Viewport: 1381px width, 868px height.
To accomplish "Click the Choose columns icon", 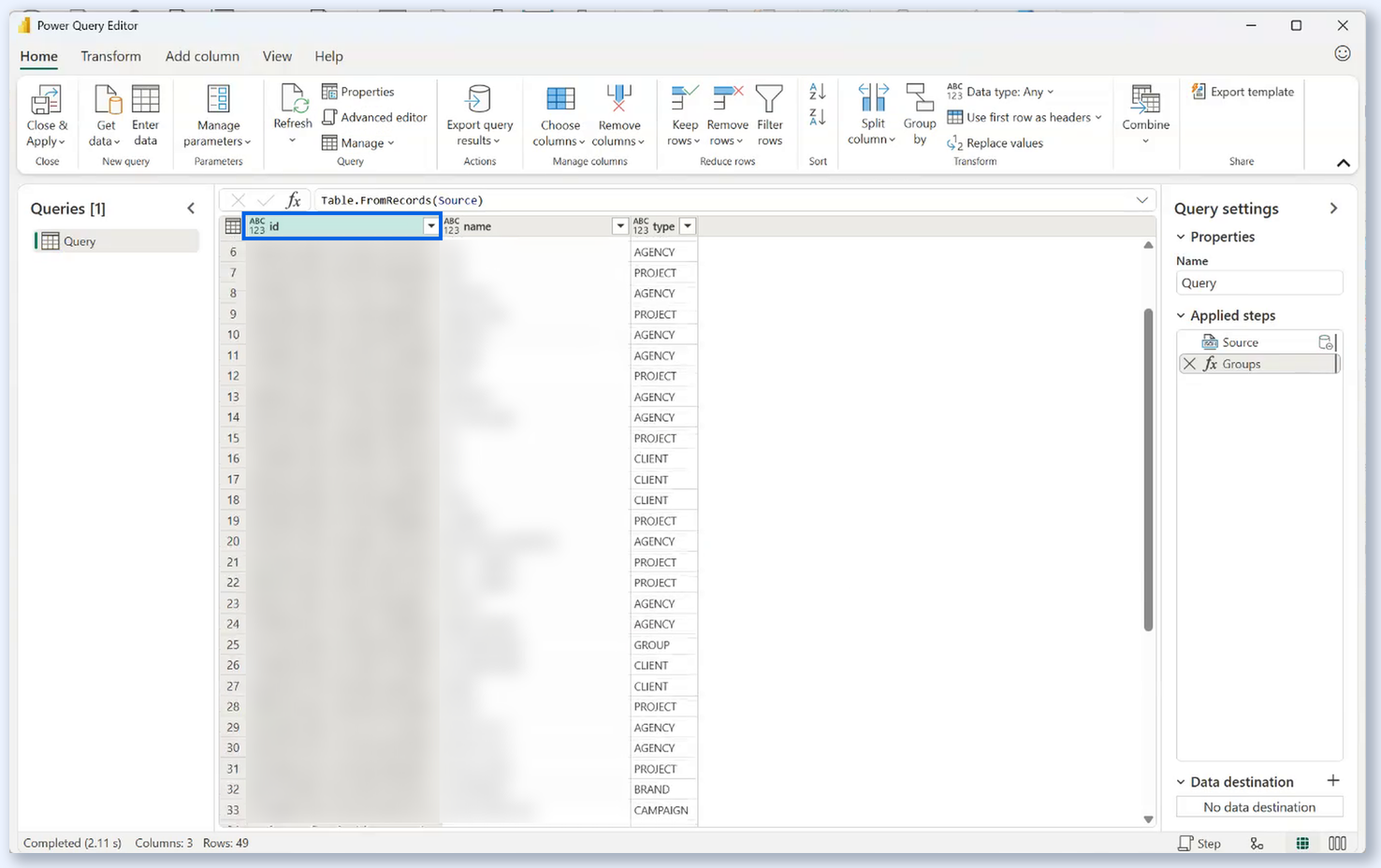I will (560, 99).
